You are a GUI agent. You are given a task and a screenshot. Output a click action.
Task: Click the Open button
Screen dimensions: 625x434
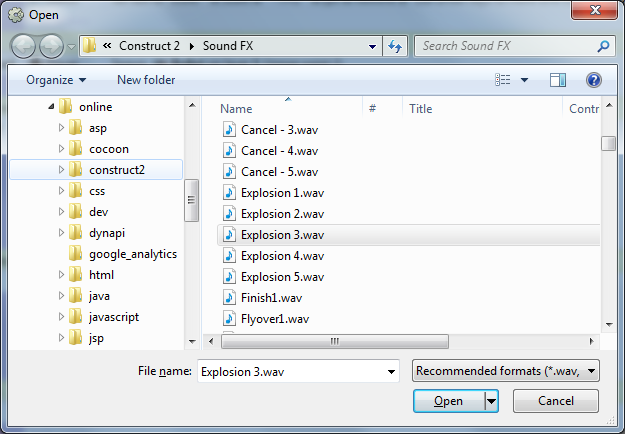[x=448, y=401]
